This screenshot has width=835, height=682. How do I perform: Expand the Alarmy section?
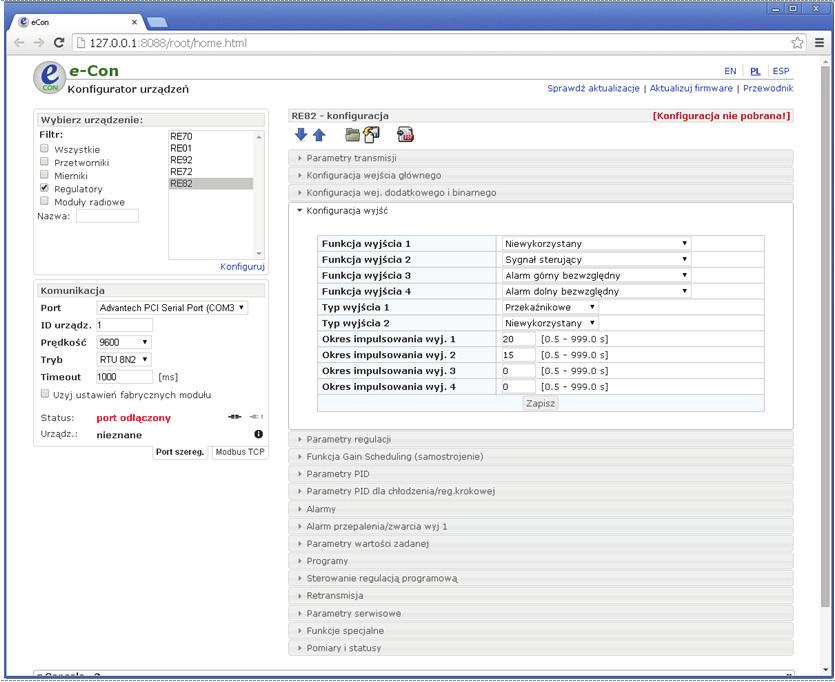(x=541, y=509)
